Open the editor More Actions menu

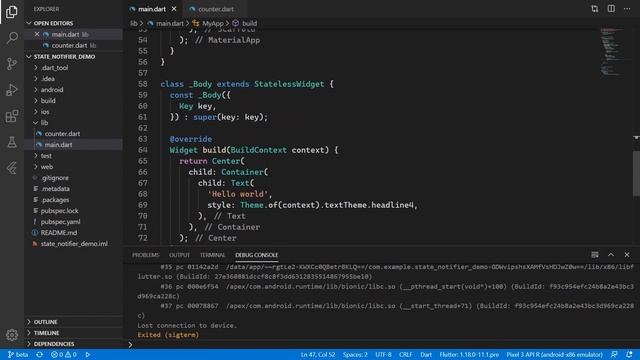[x=627, y=9]
